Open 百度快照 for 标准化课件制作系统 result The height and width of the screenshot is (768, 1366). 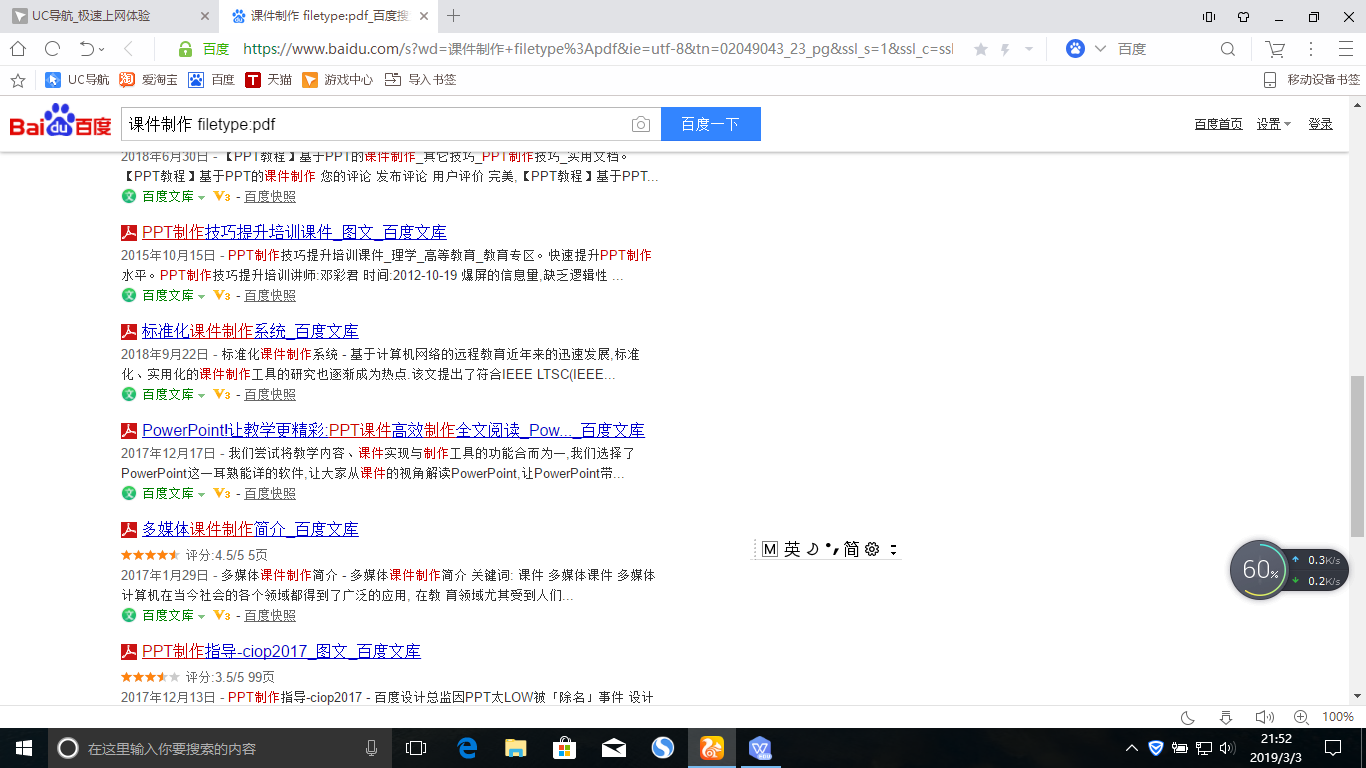pyautogui.click(x=270, y=395)
